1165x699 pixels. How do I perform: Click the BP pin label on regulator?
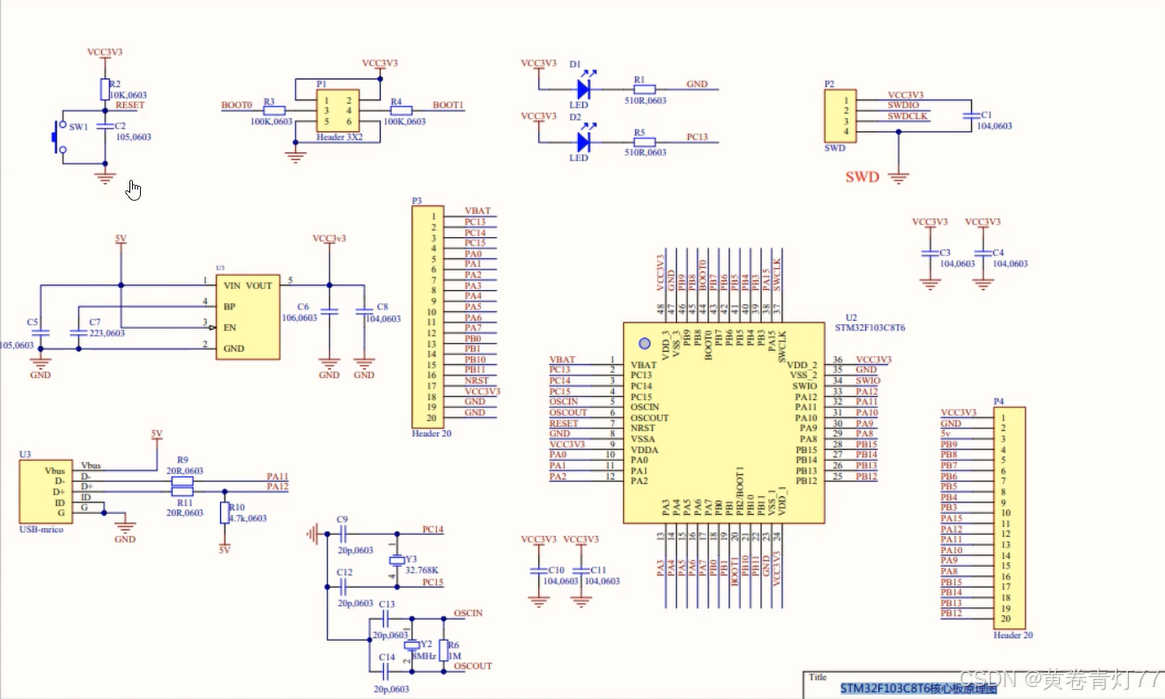point(230,307)
